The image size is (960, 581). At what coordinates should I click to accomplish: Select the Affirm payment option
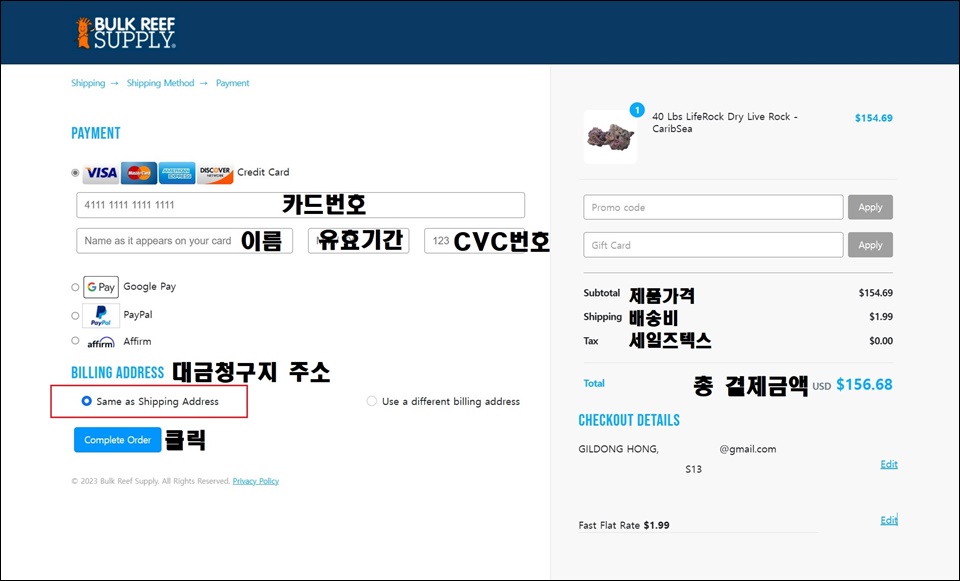[75, 340]
